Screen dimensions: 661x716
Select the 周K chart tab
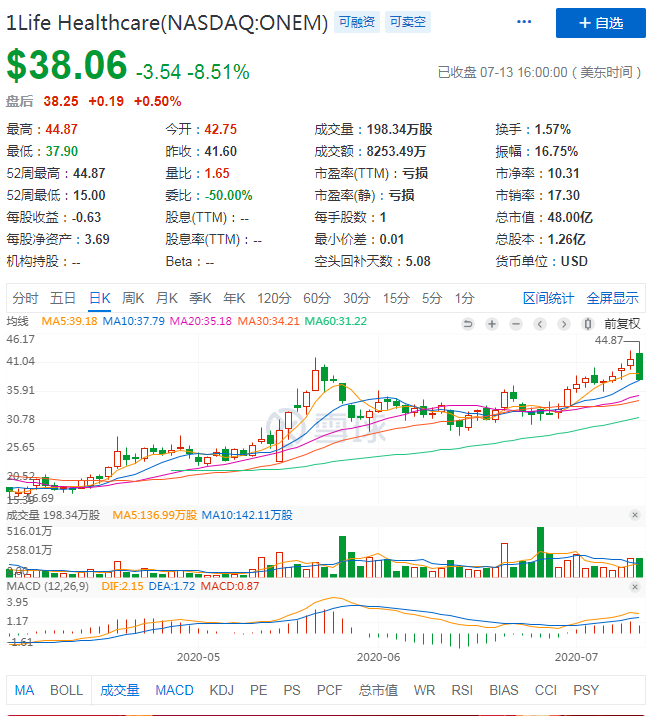click(x=133, y=298)
